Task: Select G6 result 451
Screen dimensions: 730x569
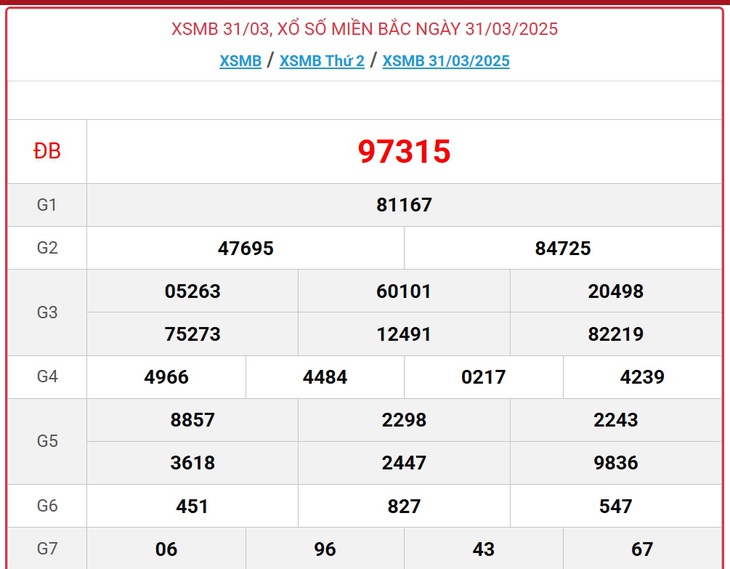Action: tap(192, 506)
